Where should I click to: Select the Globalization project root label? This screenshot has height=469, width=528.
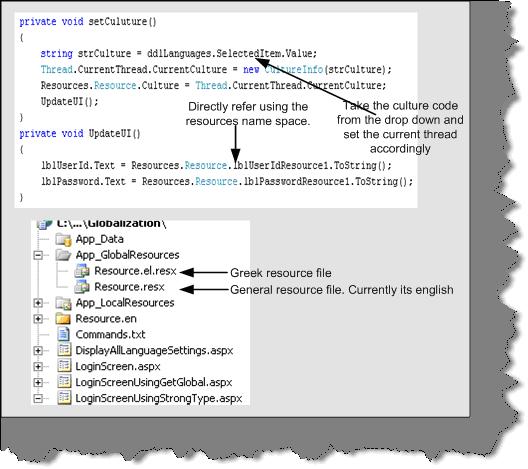point(111,224)
